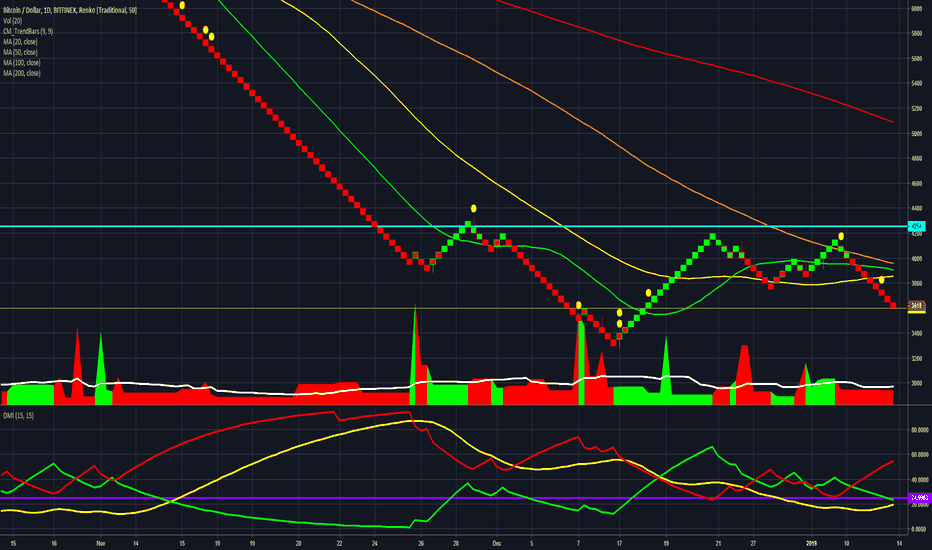The width and height of the screenshot is (932, 550).
Task: Click the 2019 label on time axis
Action: coord(812,543)
